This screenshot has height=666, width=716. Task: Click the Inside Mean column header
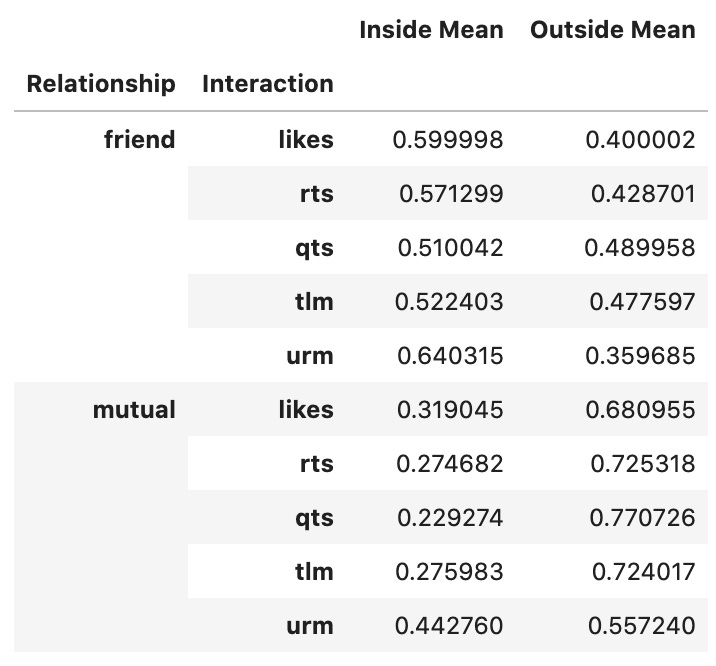(x=431, y=31)
